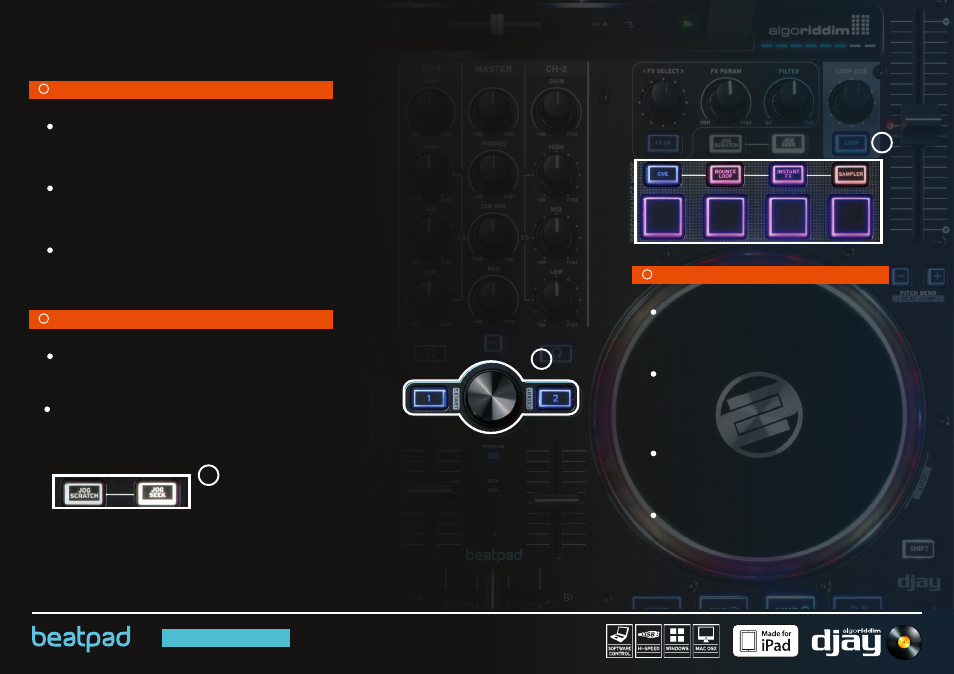Image resolution: width=954 pixels, height=674 pixels.
Task: Click the Made for iPad badge
Action: coord(765,641)
